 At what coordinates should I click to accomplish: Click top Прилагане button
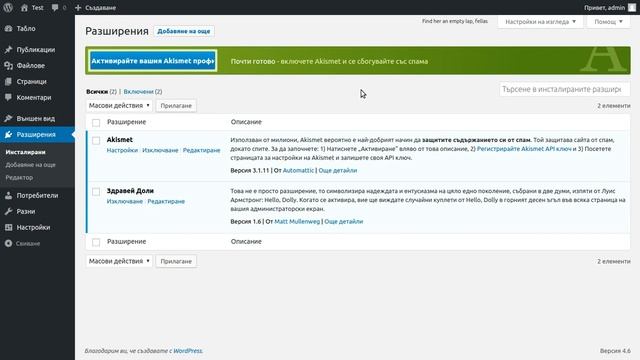[176, 105]
